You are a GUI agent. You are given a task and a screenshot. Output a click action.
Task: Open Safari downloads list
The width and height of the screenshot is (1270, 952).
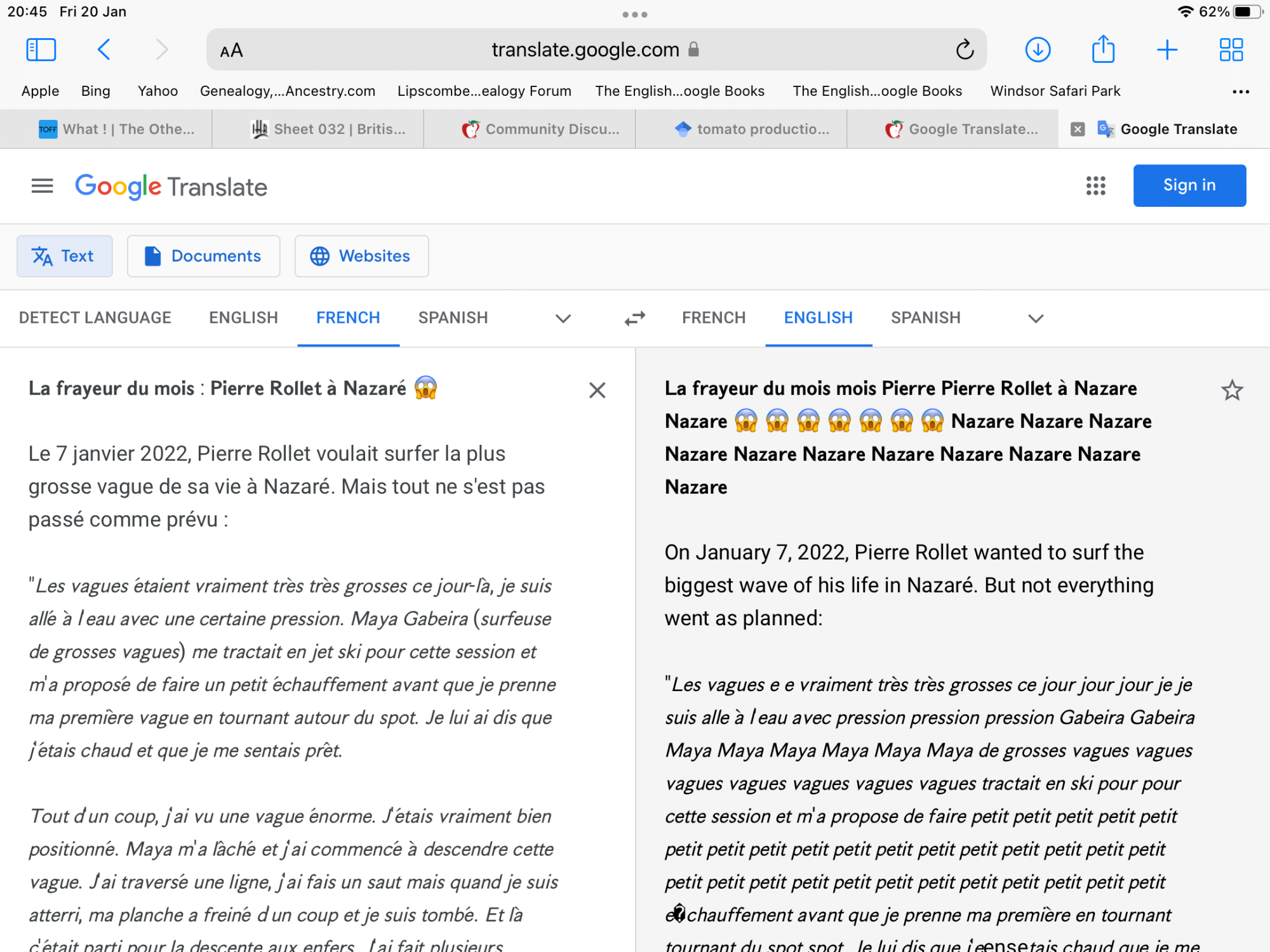[1038, 50]
